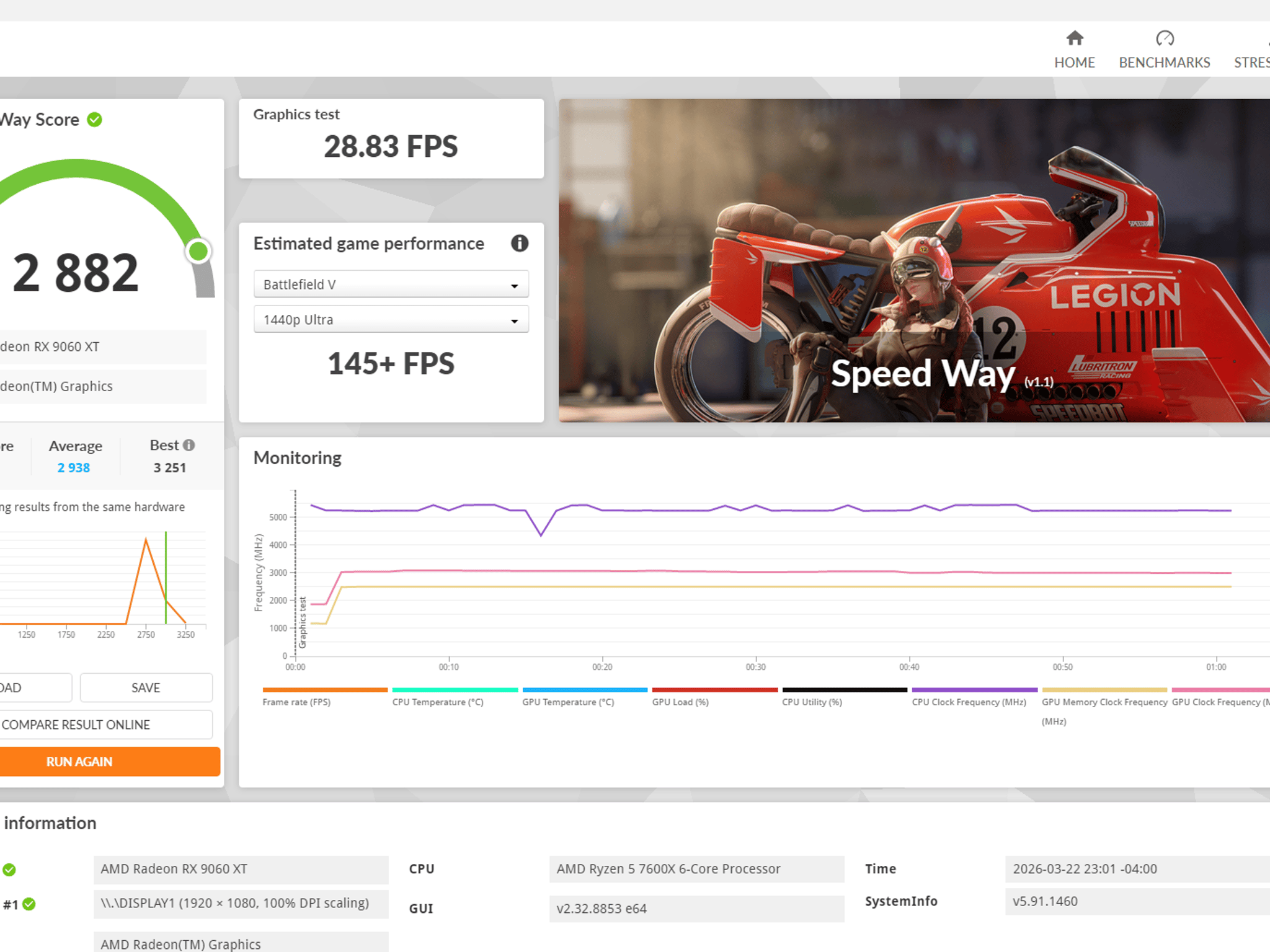
Task: Click the SAVE button
Action: pyautogui.click(x=146, y=687)
